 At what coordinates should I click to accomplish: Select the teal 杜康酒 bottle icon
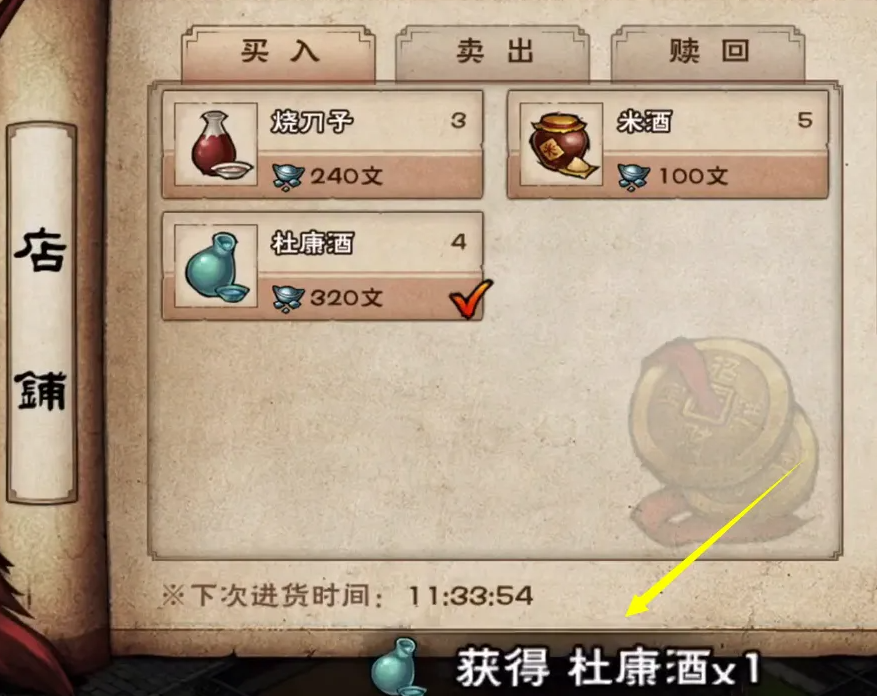coord(216,266)
